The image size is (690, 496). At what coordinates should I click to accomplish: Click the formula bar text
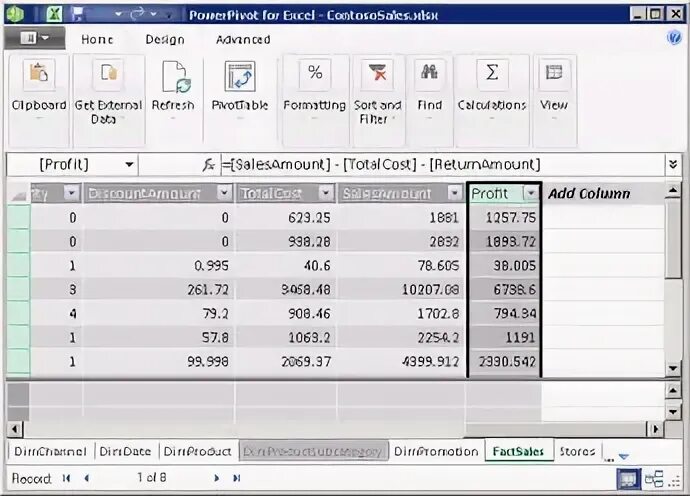381,165
